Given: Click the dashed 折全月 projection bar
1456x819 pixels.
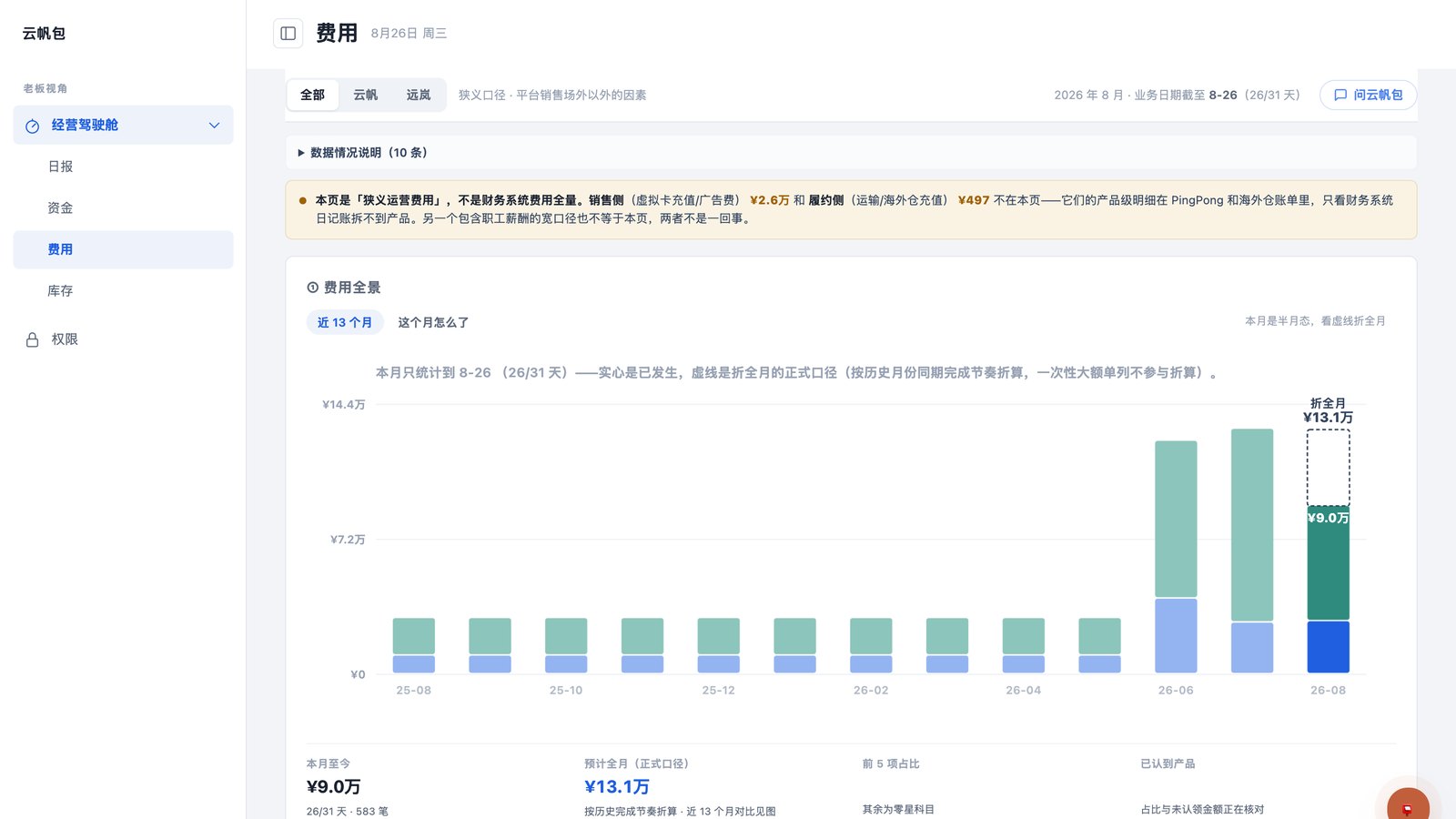Looking at the screenshot, I should [x=1328, y=468].
